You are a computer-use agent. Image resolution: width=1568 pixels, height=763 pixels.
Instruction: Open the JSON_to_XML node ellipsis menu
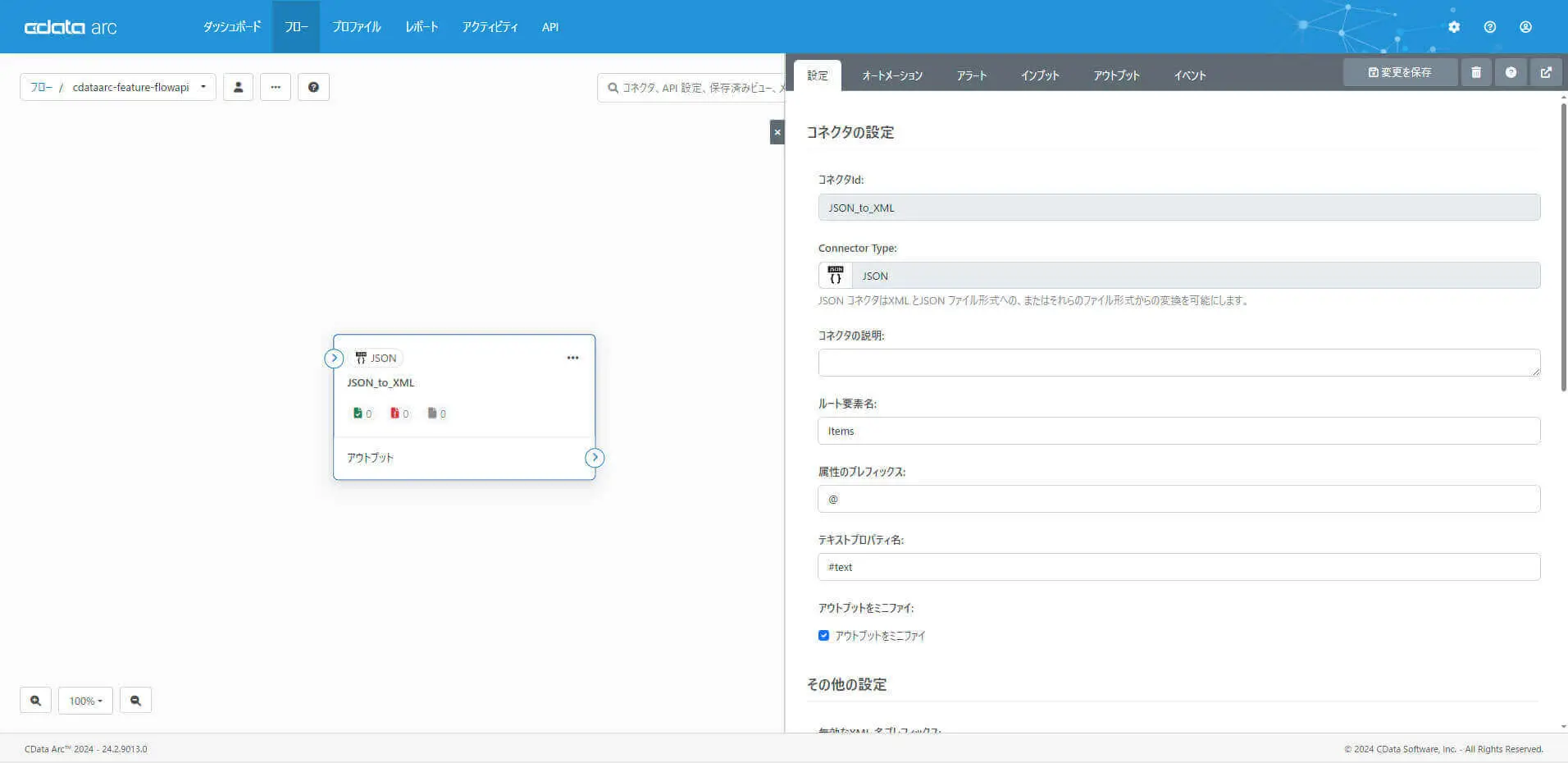[572, 358]
